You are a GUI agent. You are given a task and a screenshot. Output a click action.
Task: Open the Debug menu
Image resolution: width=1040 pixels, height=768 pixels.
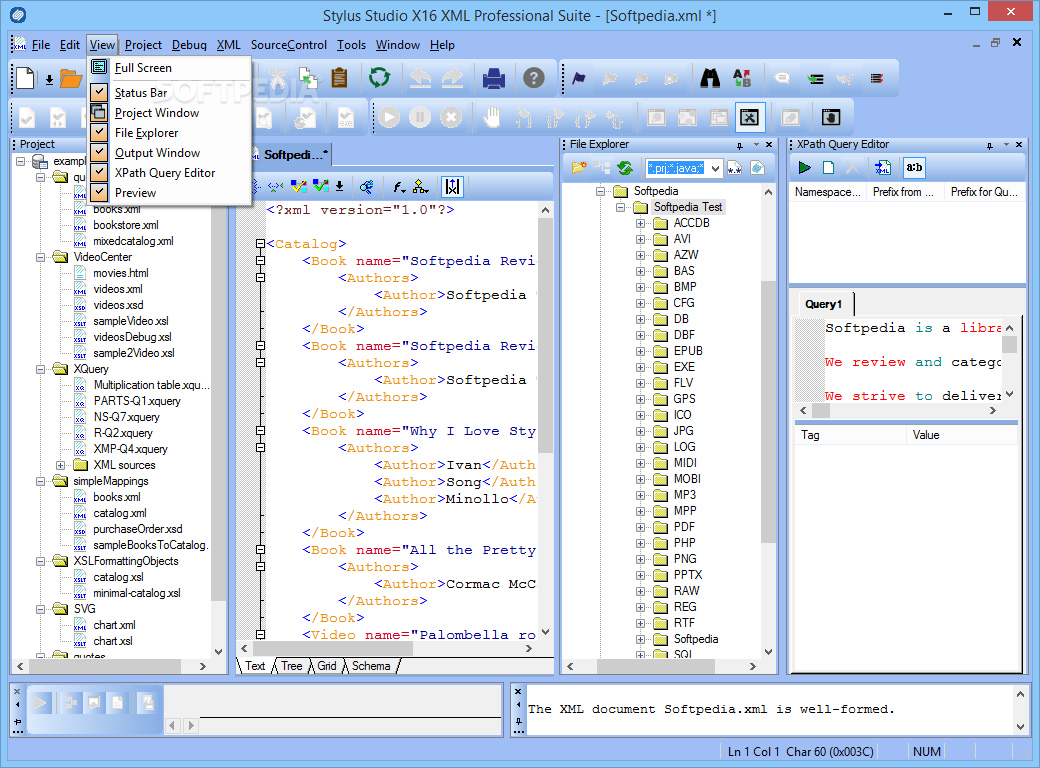tap(189, 45)
